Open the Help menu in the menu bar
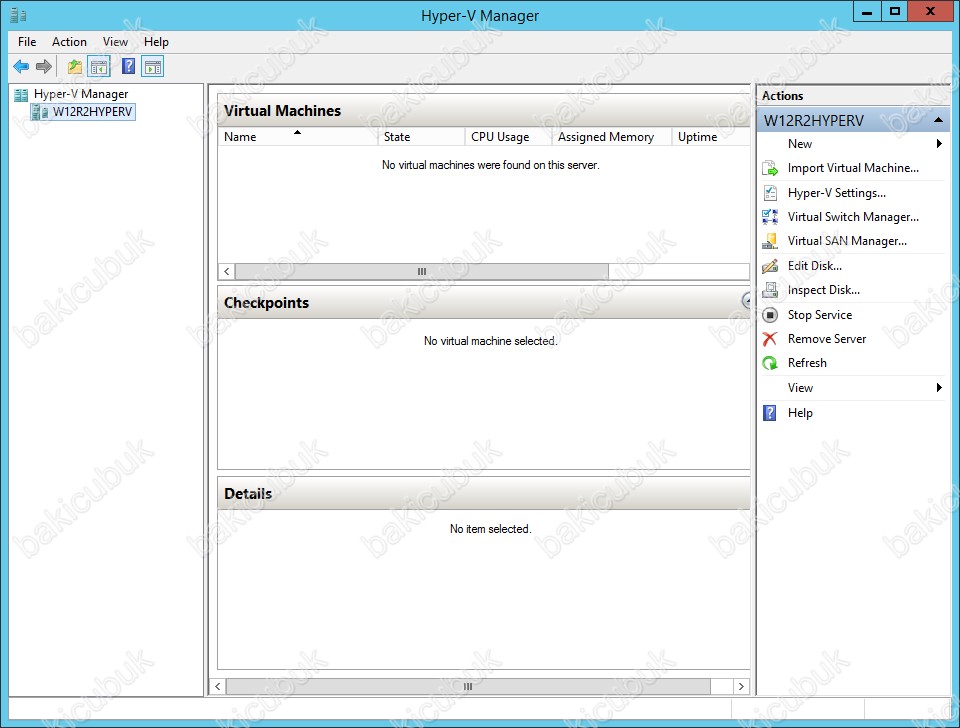Screen dimensions: 960x728 coord(156,42)
